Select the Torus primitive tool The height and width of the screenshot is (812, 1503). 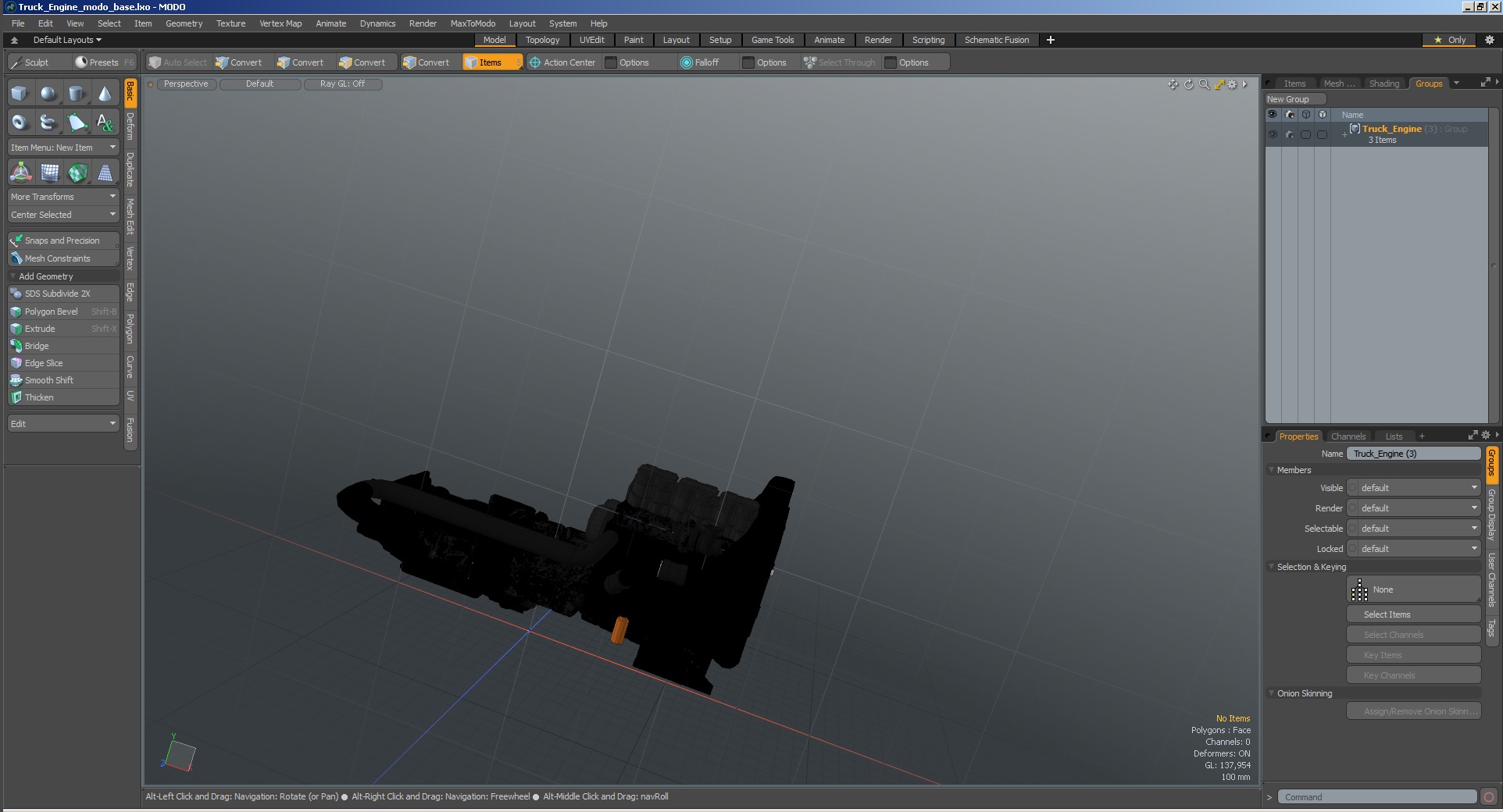(20, 122)
